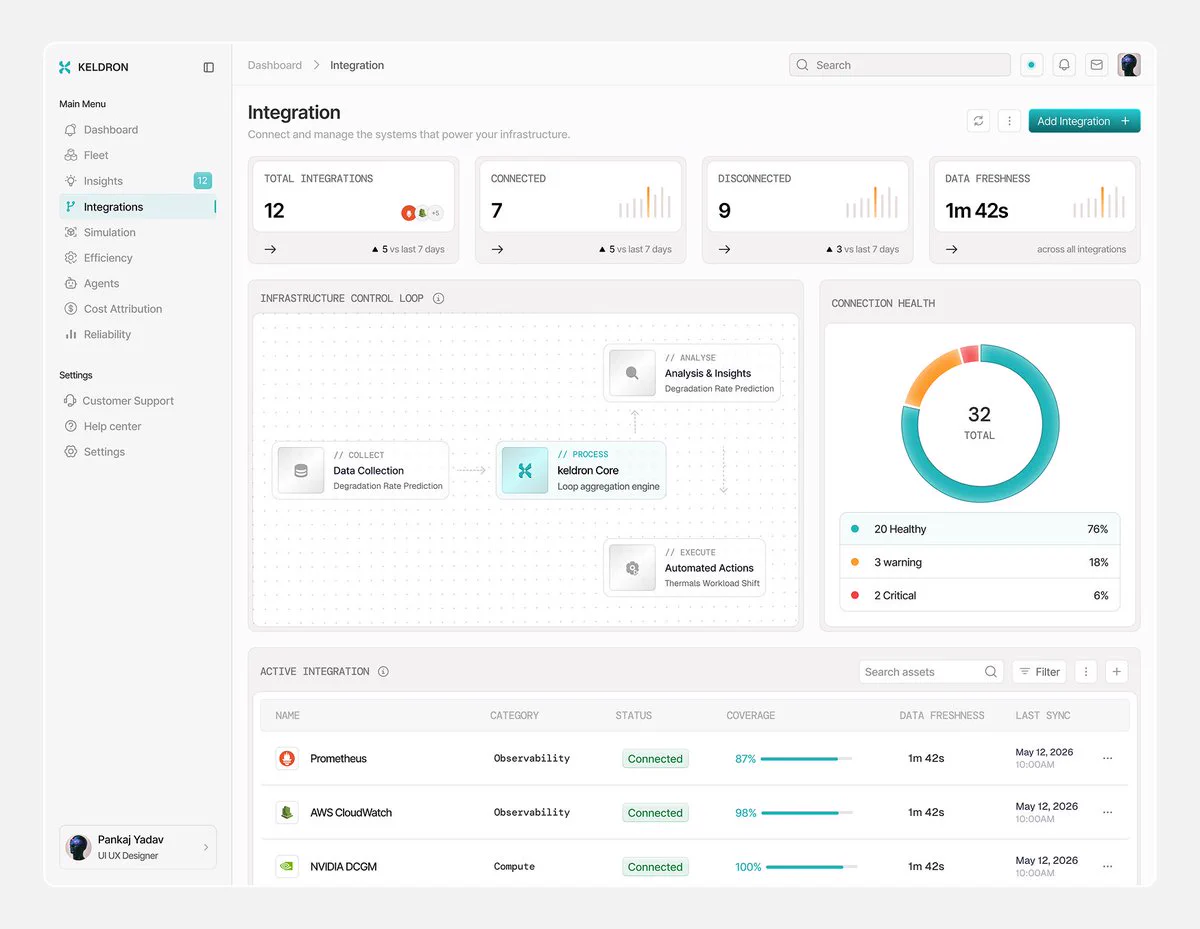Click the NVIDIA DCGM logo icon
1200x929 pixels.
[x=287, y=866]
